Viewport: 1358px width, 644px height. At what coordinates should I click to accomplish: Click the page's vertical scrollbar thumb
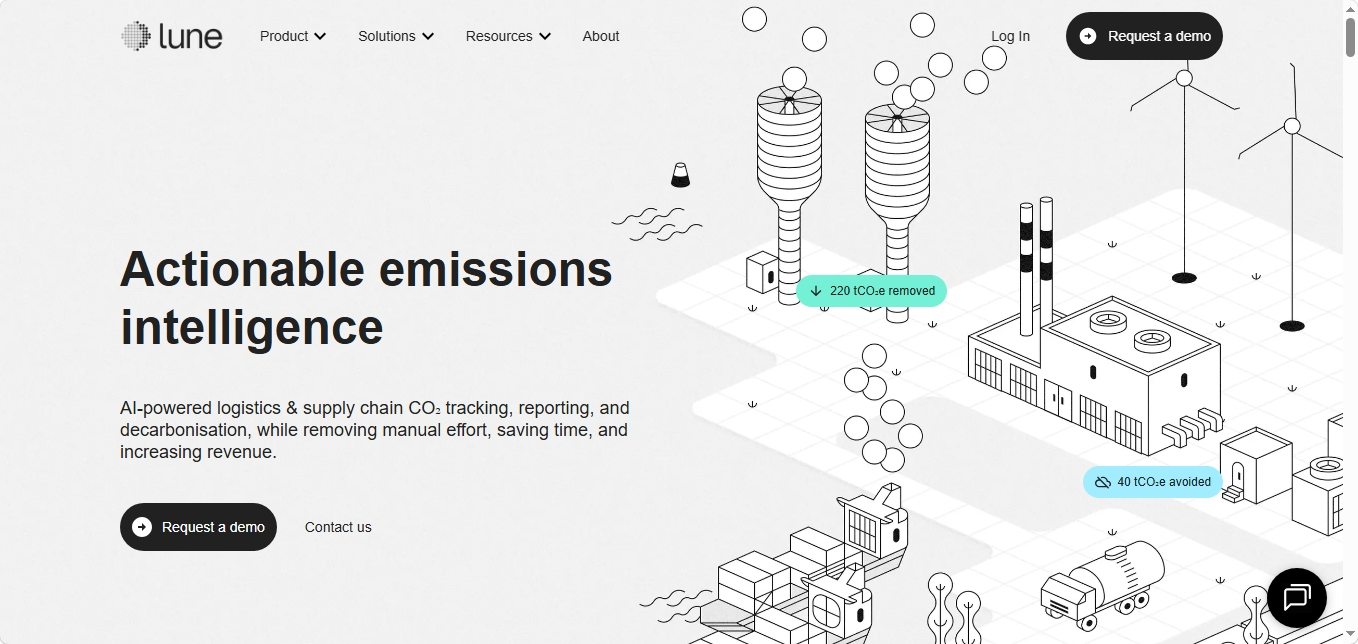point(1350,35)
